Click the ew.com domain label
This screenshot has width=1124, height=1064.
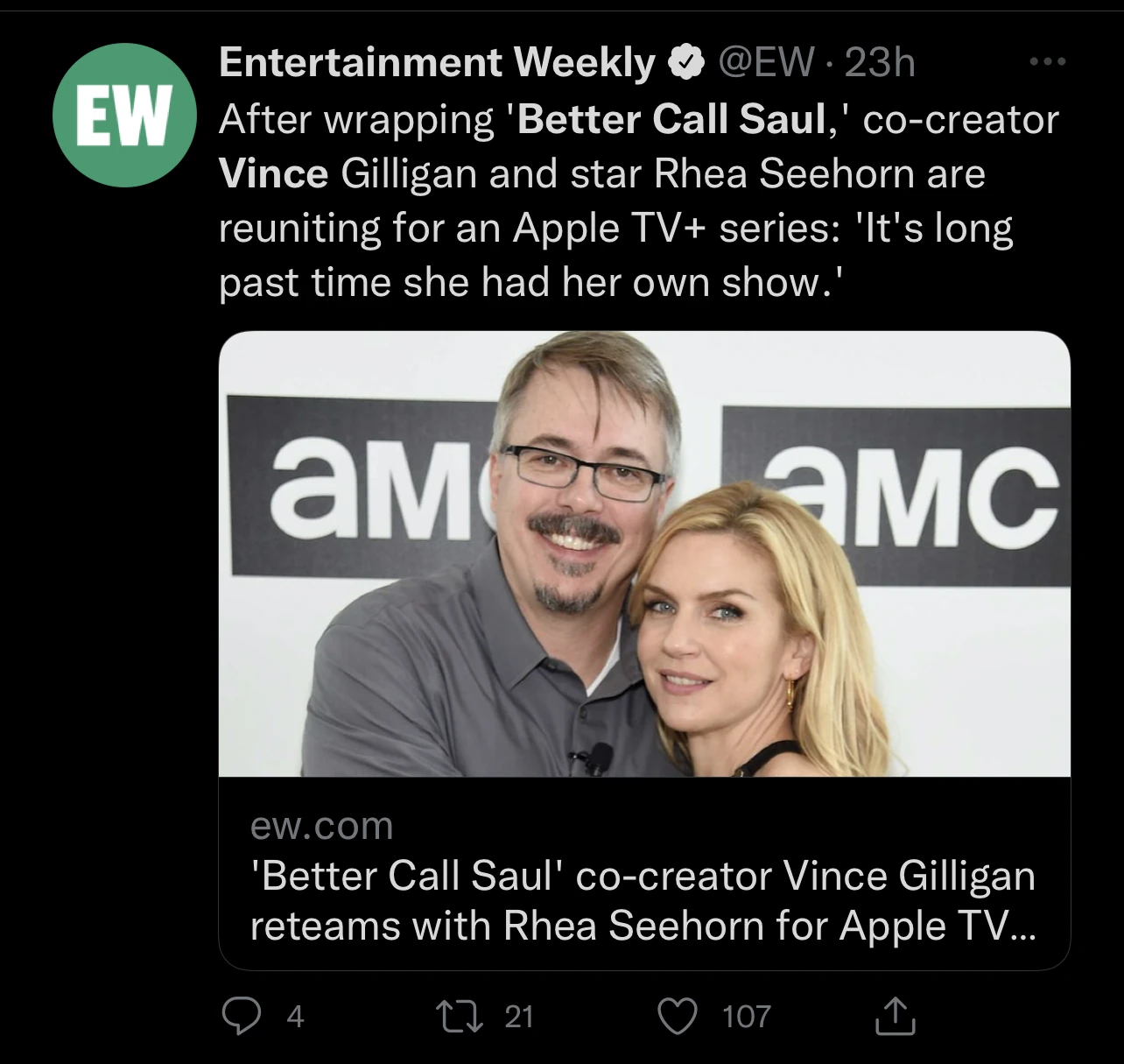(x=321, y=826)
